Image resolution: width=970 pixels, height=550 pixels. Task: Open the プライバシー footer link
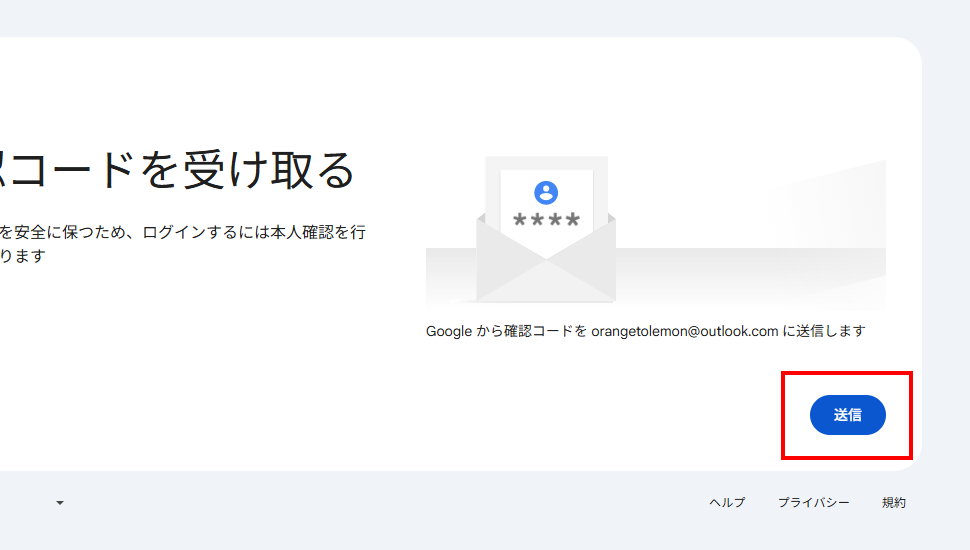coord(813,503)
